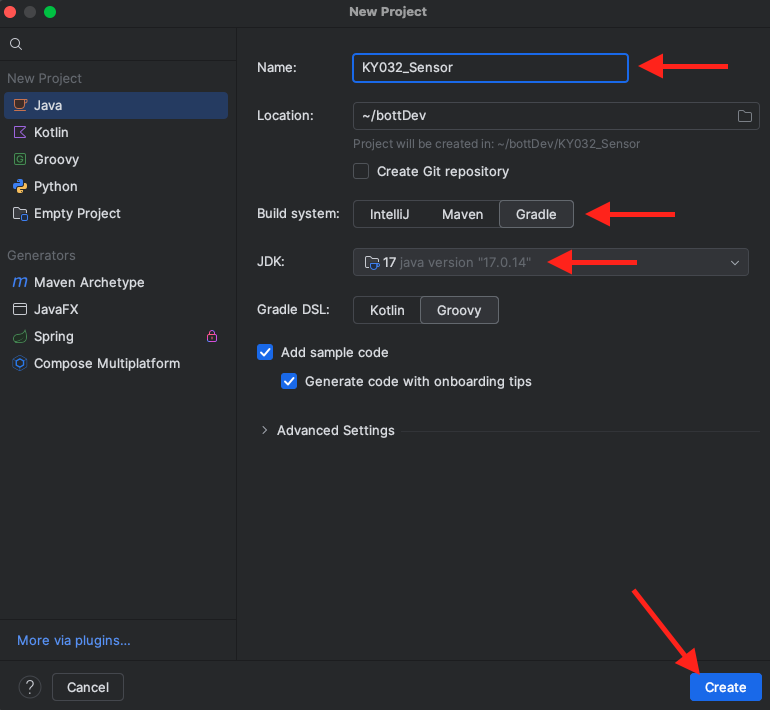Click the JDK folder icon
This screenshot has width=770, height=710.
[x=372, y=263]
